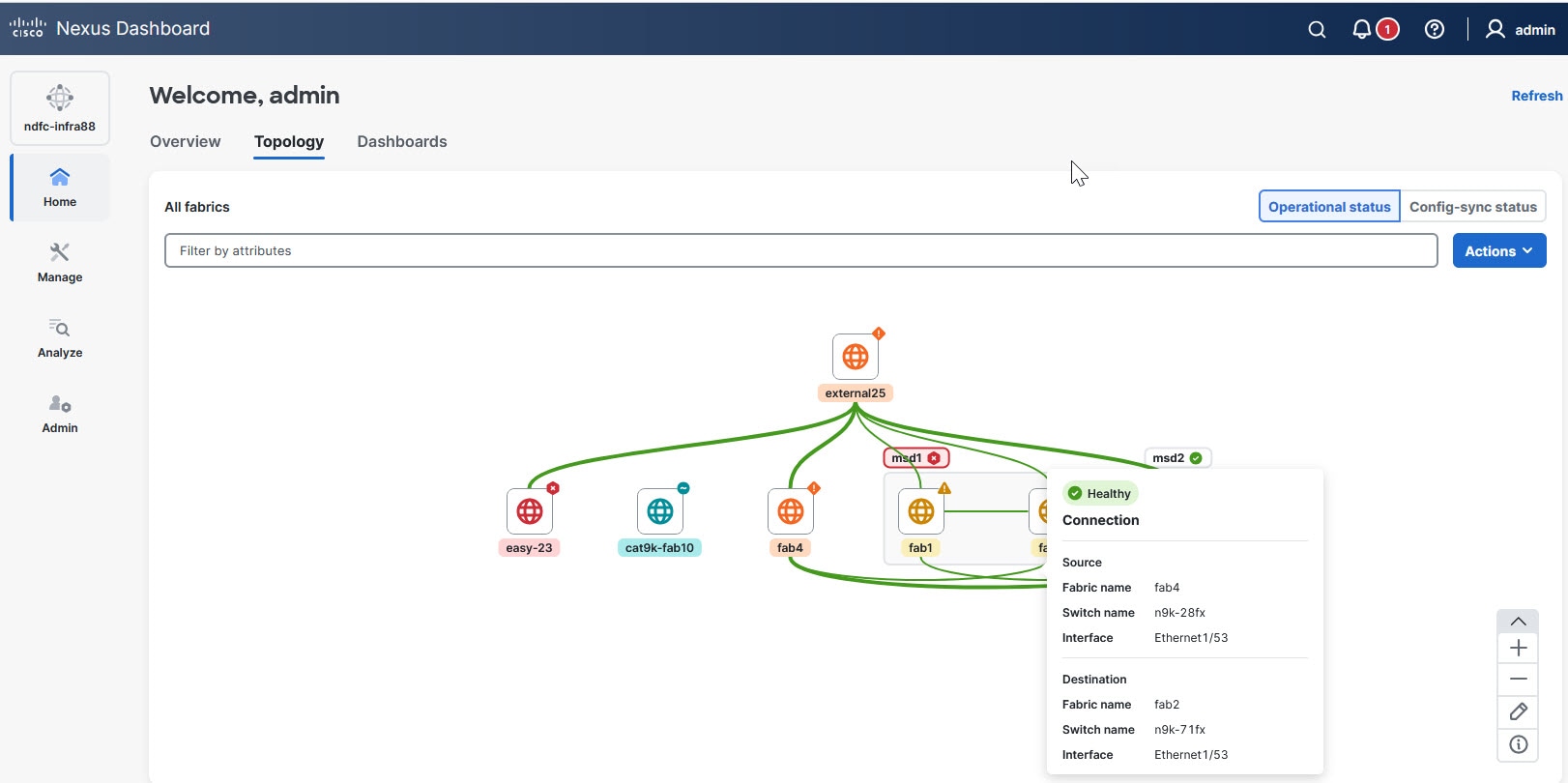Click the red notification count badge
Viewport: 1568px width, 783px height.
pos(1387,30)
